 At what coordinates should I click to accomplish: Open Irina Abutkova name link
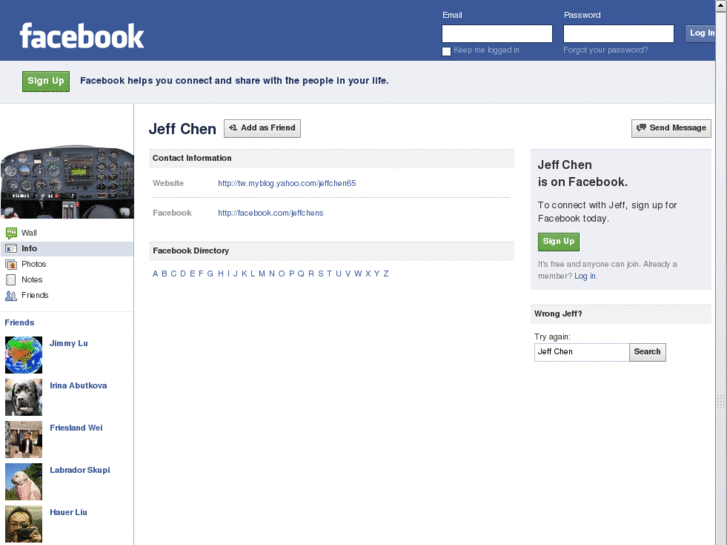tap(78, 385)
